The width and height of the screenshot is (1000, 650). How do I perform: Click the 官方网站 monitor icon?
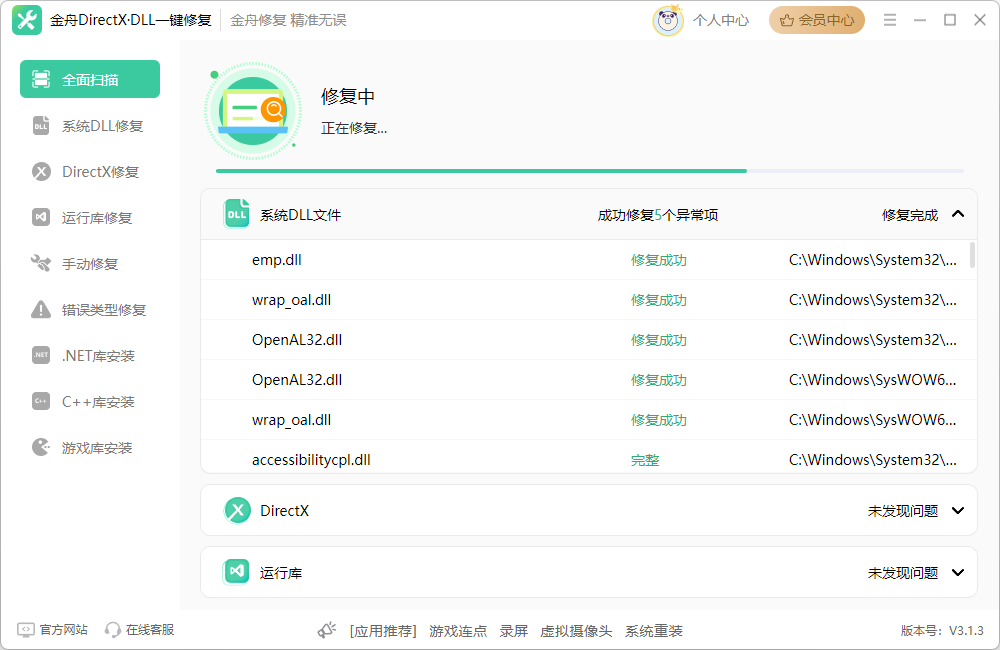click(x=26, y=630)
